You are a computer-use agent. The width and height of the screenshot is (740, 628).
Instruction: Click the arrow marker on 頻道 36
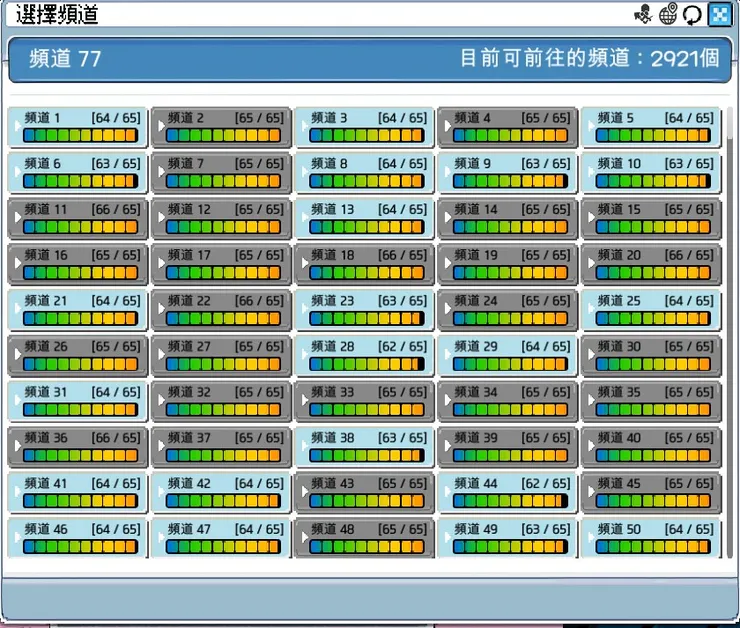[x=18, y=445]
